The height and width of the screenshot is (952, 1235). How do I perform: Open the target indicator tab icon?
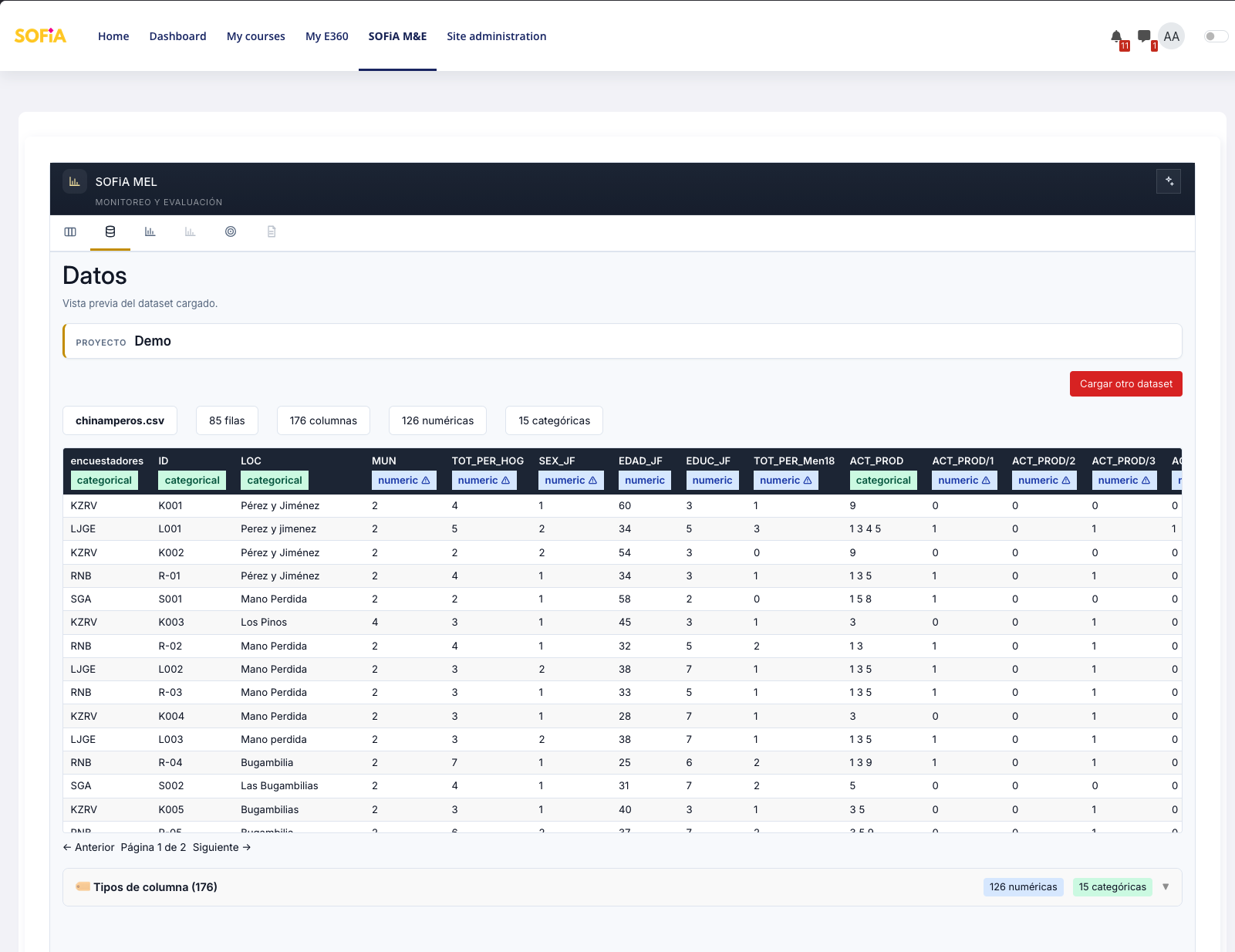231,231
